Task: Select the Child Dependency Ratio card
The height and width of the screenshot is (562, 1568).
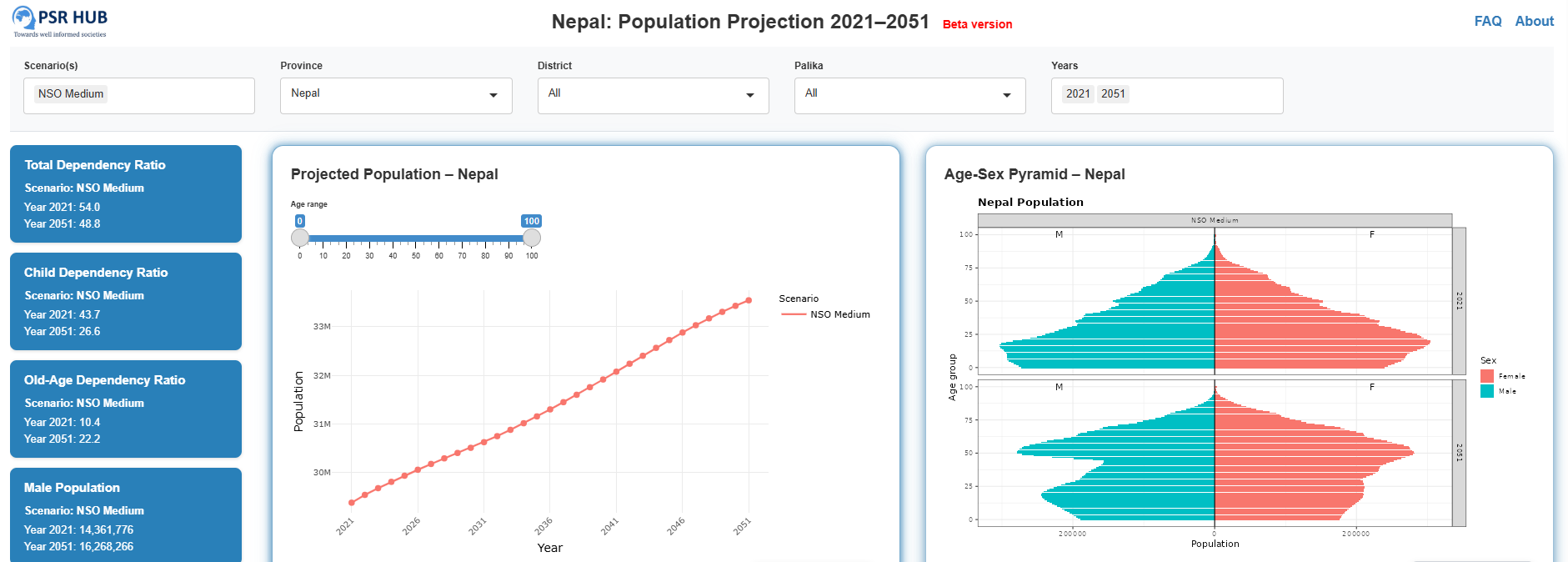Action: pyautogui.click(x=126, y=301)
